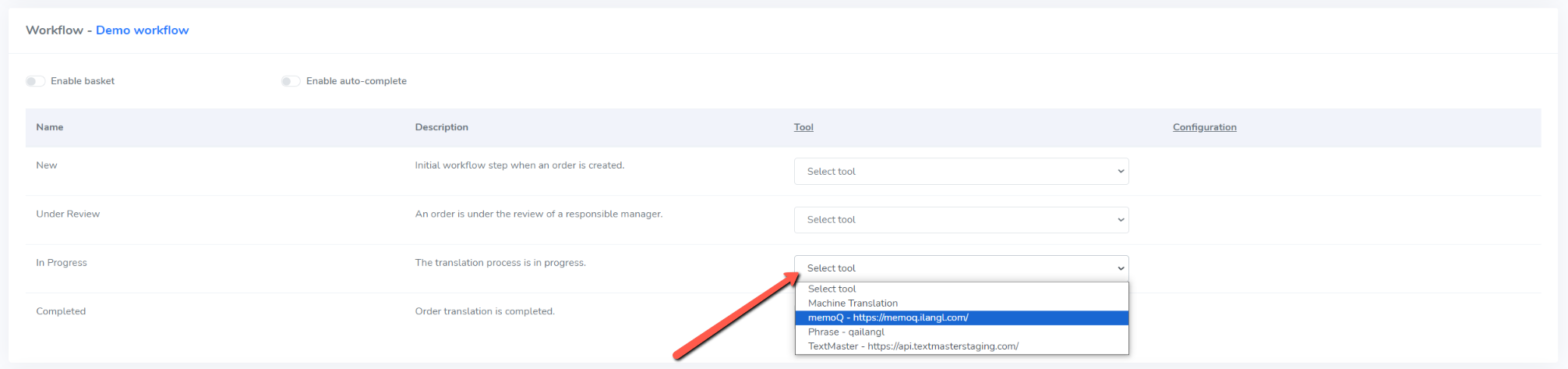Collapse the In Progress tool dropdown
This screenshot has width=1568, height=369.
(961, 268)
